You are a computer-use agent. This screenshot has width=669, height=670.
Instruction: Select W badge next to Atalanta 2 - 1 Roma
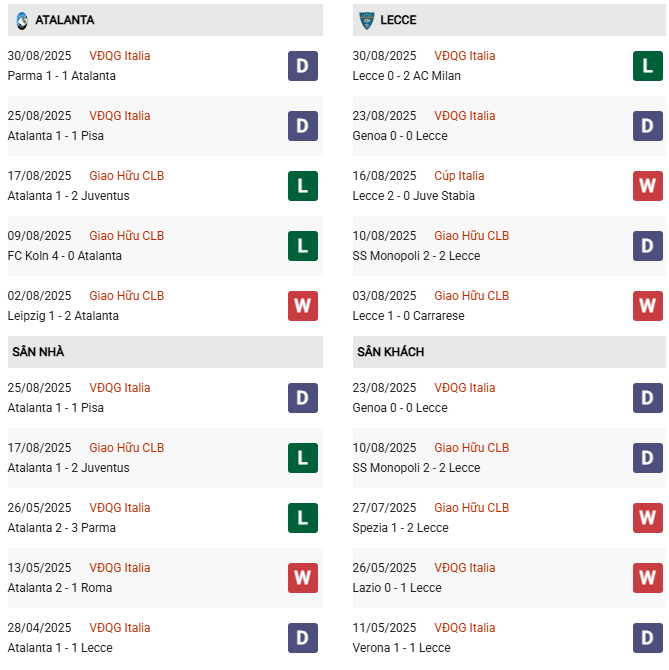tap(302, 578)
